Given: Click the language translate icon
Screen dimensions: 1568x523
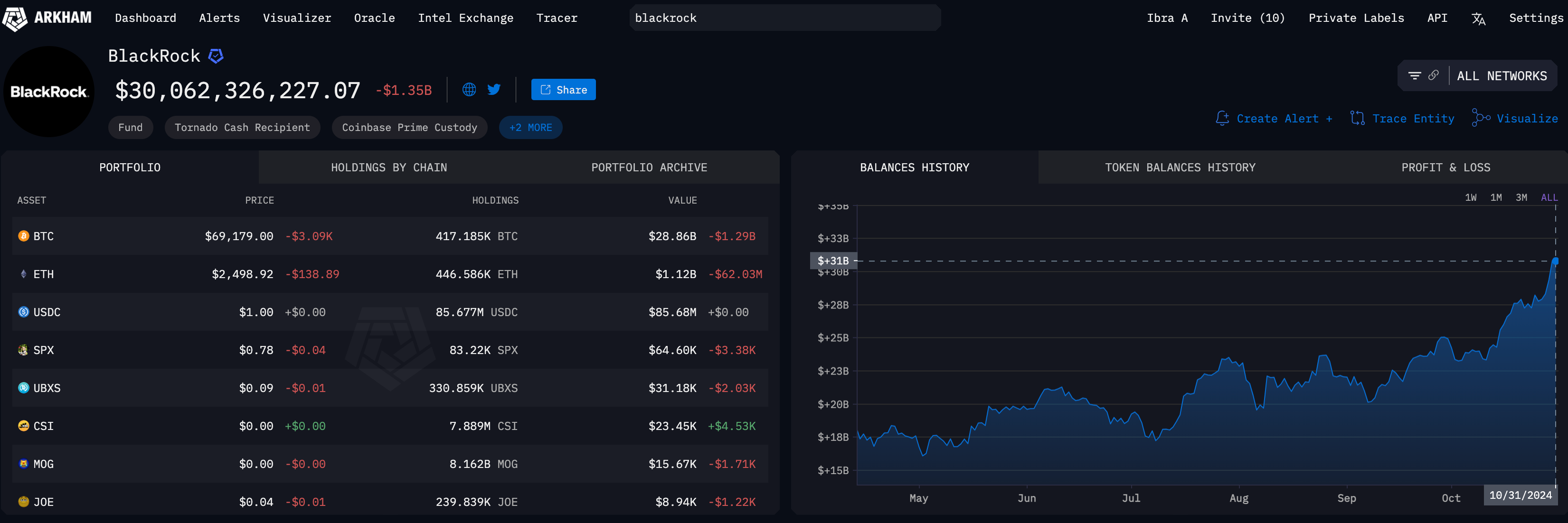Looking at the screenshot, I should point(1478,19).
